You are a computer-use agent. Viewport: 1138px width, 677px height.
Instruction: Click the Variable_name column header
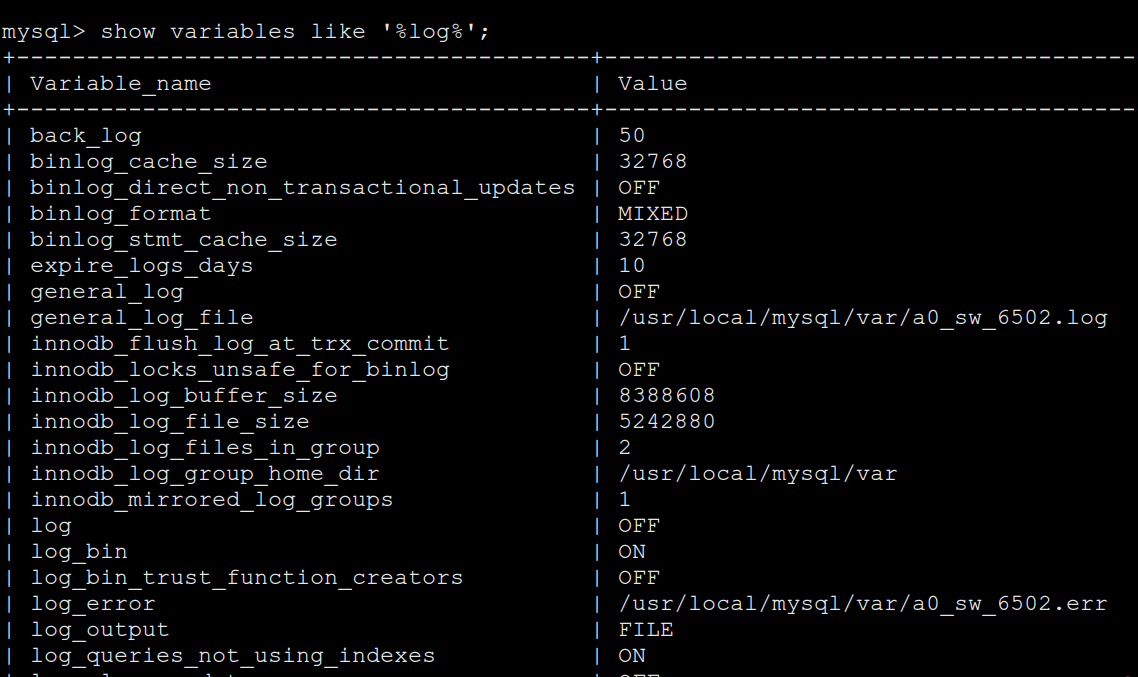tap(120, 83)
